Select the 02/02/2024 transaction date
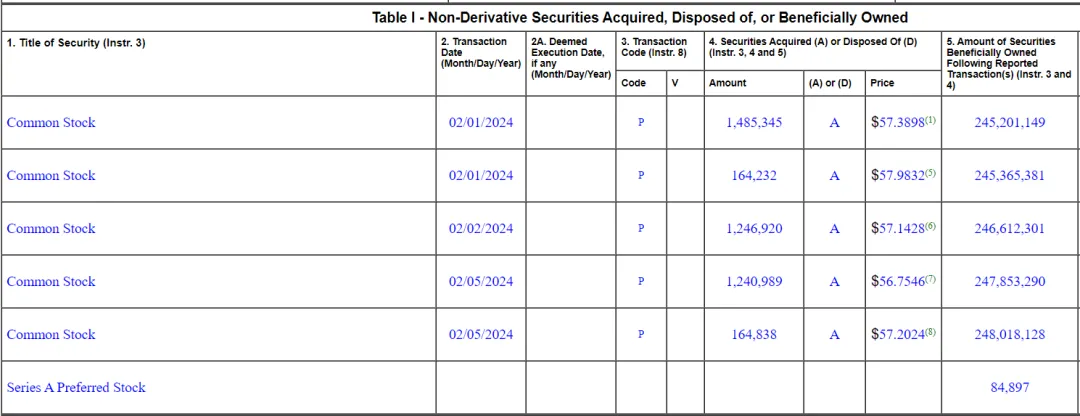The image size is (1080, 416). [481, 229]
